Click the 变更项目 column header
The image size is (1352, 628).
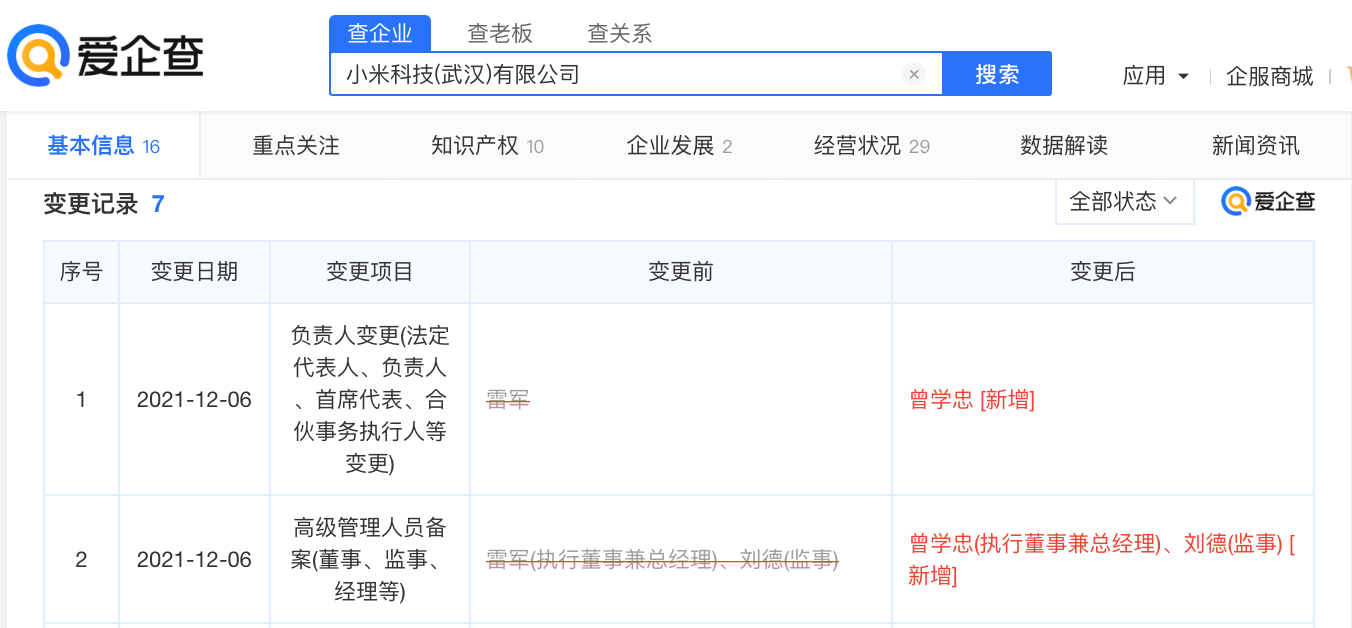click(370, 272)
